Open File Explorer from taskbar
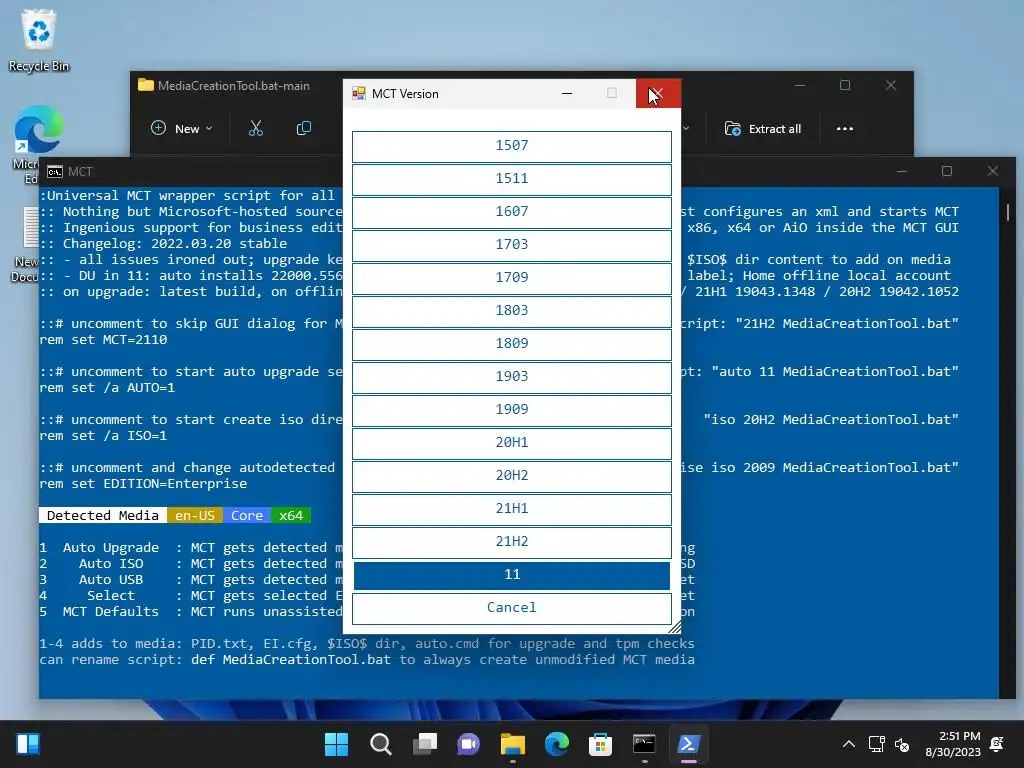 [x=513, y=744]
